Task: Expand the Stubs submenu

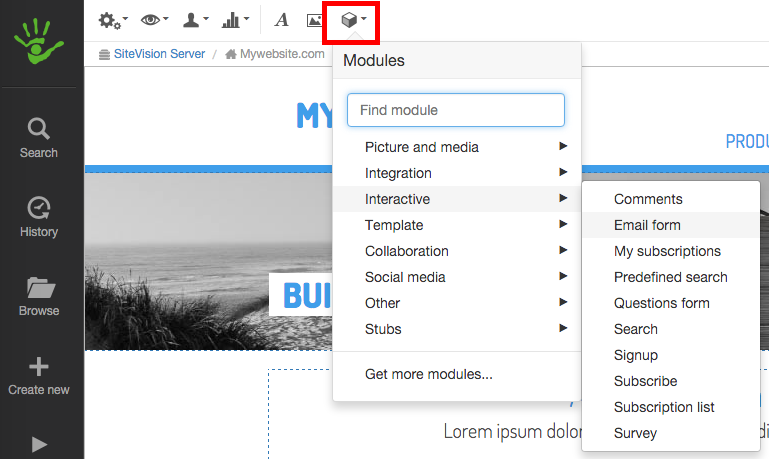Action: click(457, 329)
